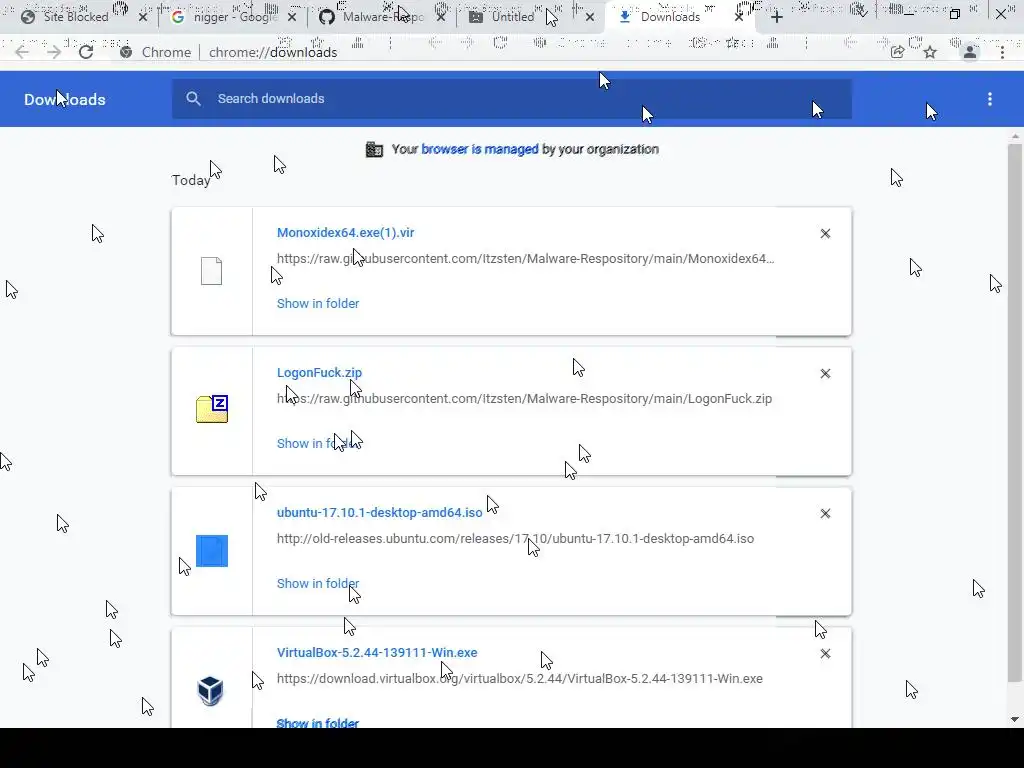
Task: Click the Chrome site info chip
Action: [x=155, y=52]
